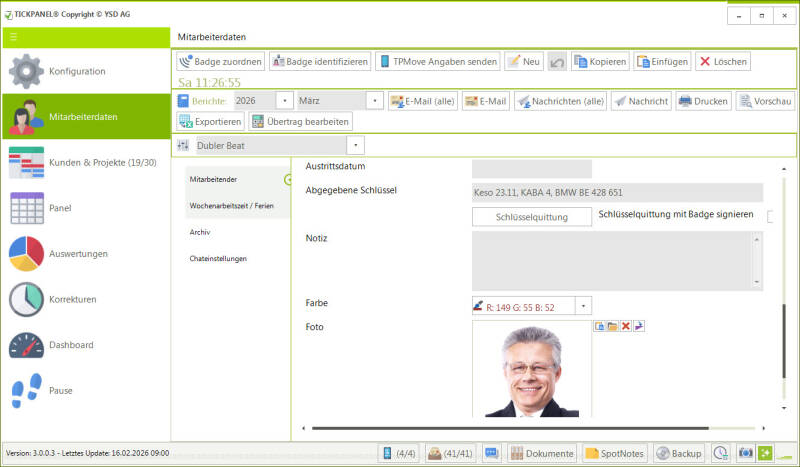Send TPMove Angaben
Viewport: 800px width, 467px height.
point(438,61)
